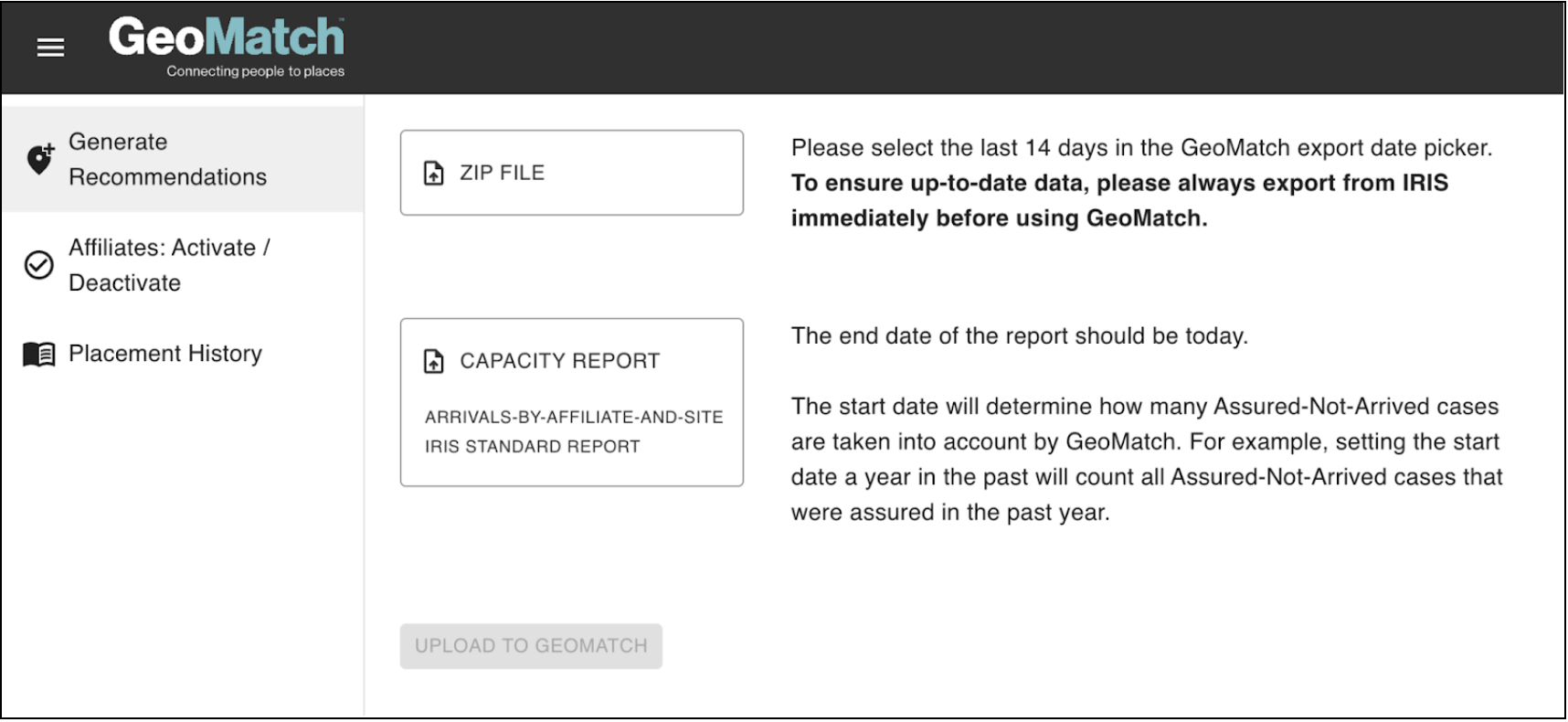Open Affiliates: Activate / Deactivate page
Screen dimensions: 1568x722
point(169,265)
